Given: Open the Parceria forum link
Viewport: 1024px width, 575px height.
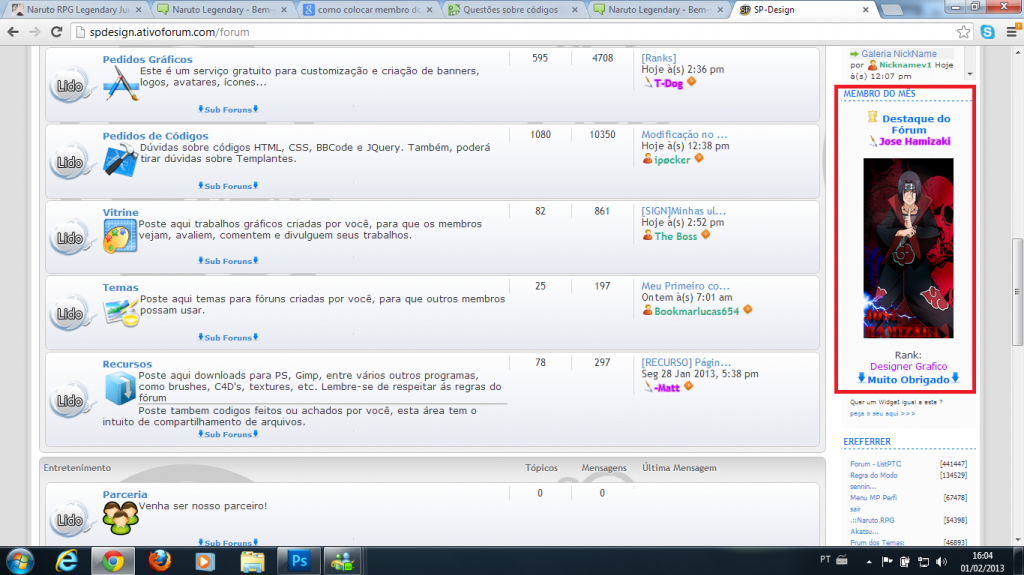Looking at the screenshot, I should [125, 495].
